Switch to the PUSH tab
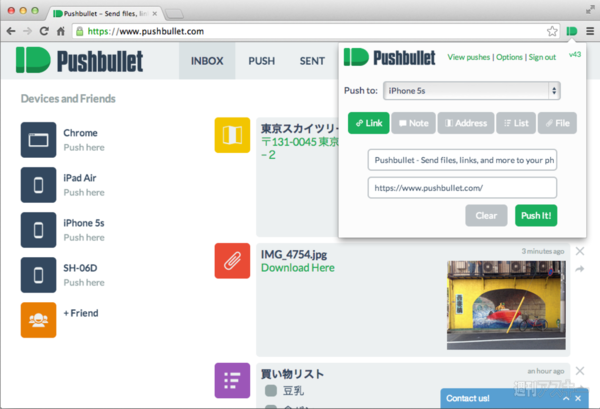 click(262, 61)
